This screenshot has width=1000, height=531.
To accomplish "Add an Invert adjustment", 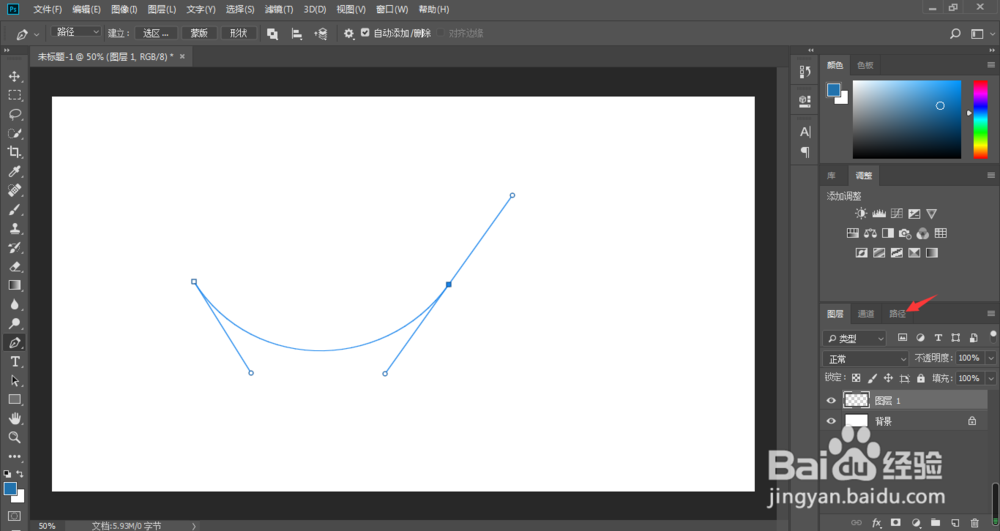I will [862, 253].
